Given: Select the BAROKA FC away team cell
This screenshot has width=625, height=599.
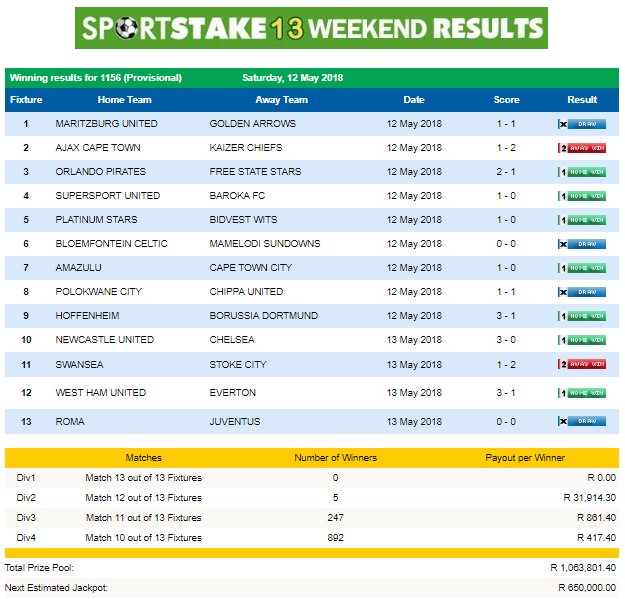Looking at the screenshot, I should pos(237,196).
